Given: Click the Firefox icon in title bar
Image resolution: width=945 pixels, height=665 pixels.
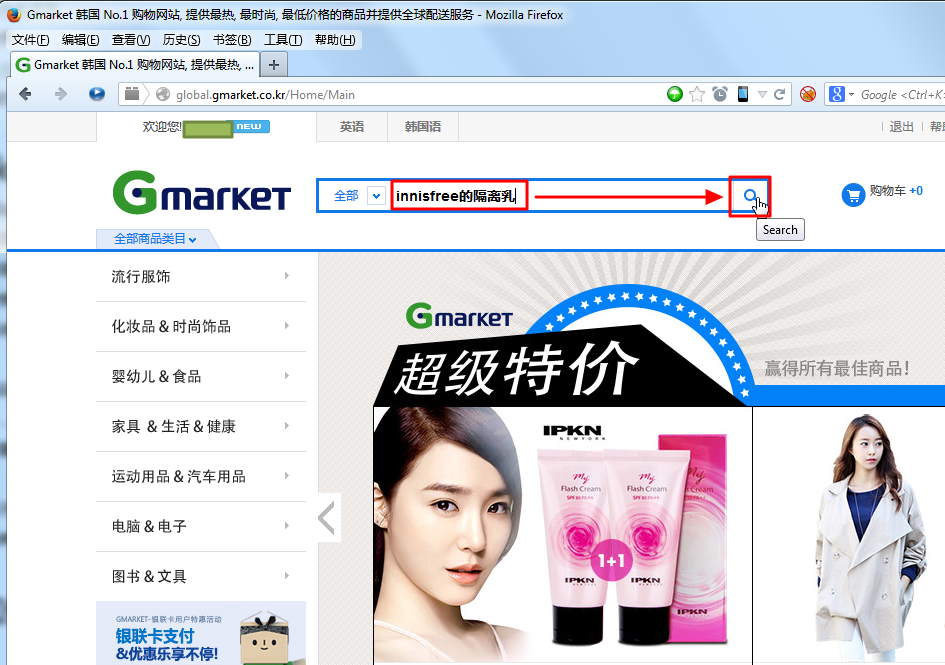Looking at the screenshot, I should click(x=13, y=14).
